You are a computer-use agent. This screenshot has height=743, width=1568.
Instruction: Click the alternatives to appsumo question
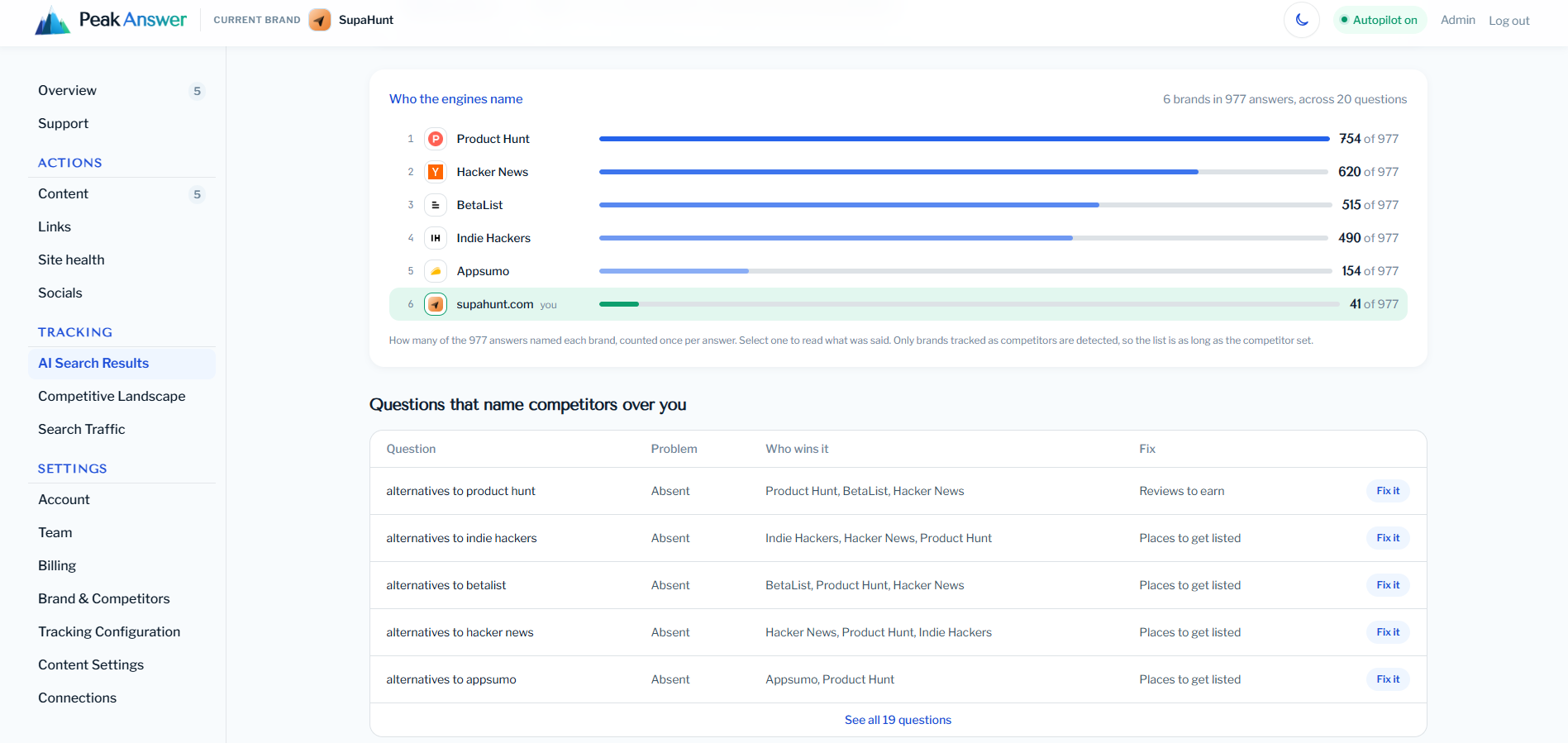tap(450, 679)
